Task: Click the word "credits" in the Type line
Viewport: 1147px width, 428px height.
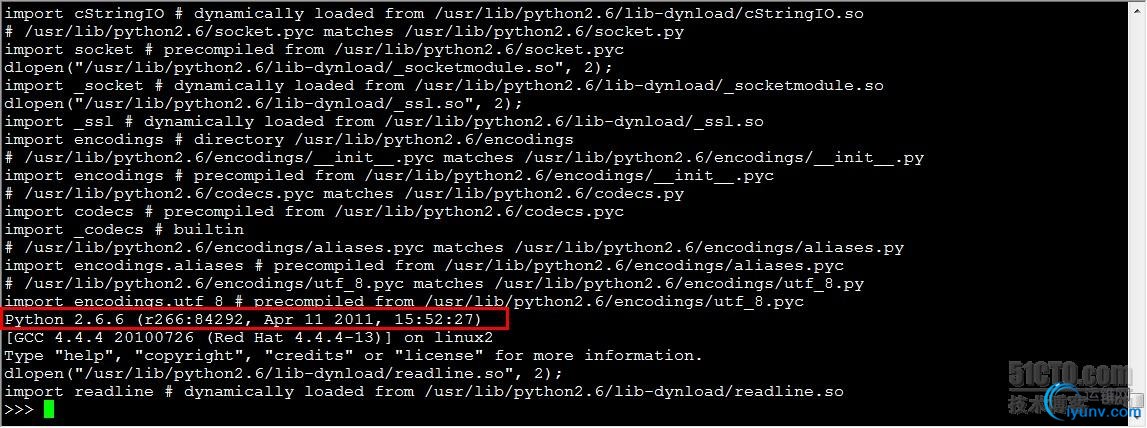Action: click(309, 356)
